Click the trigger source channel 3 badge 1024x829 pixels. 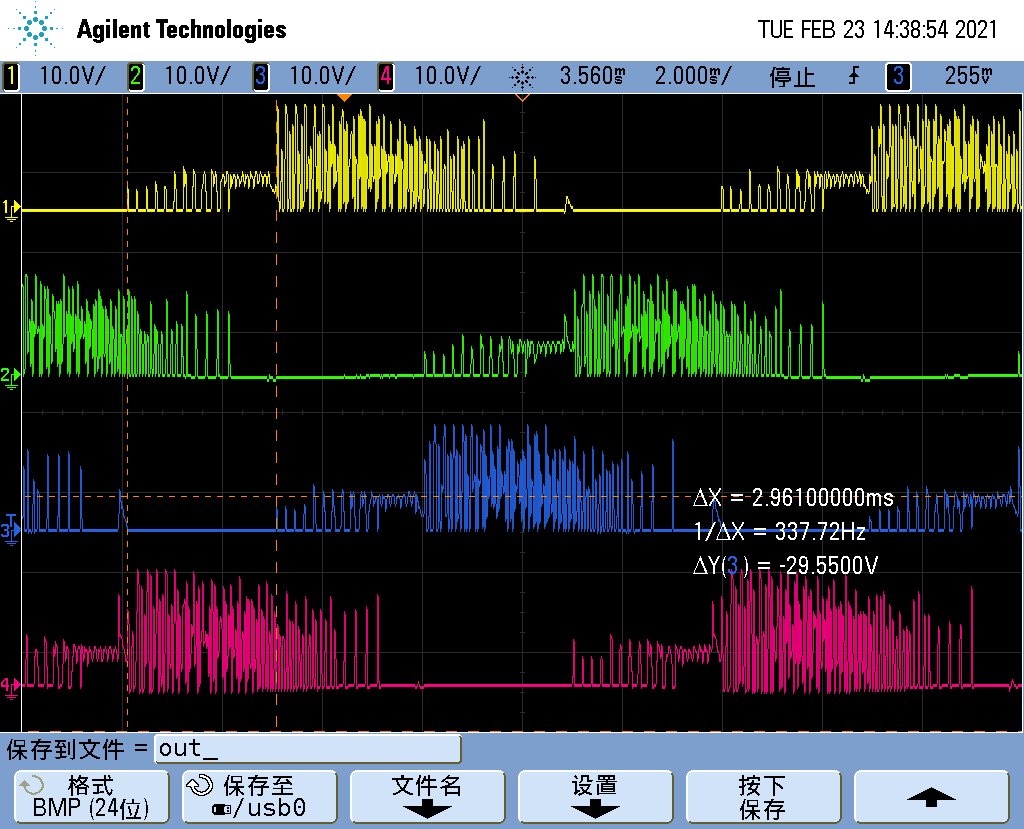click(898, 76)
